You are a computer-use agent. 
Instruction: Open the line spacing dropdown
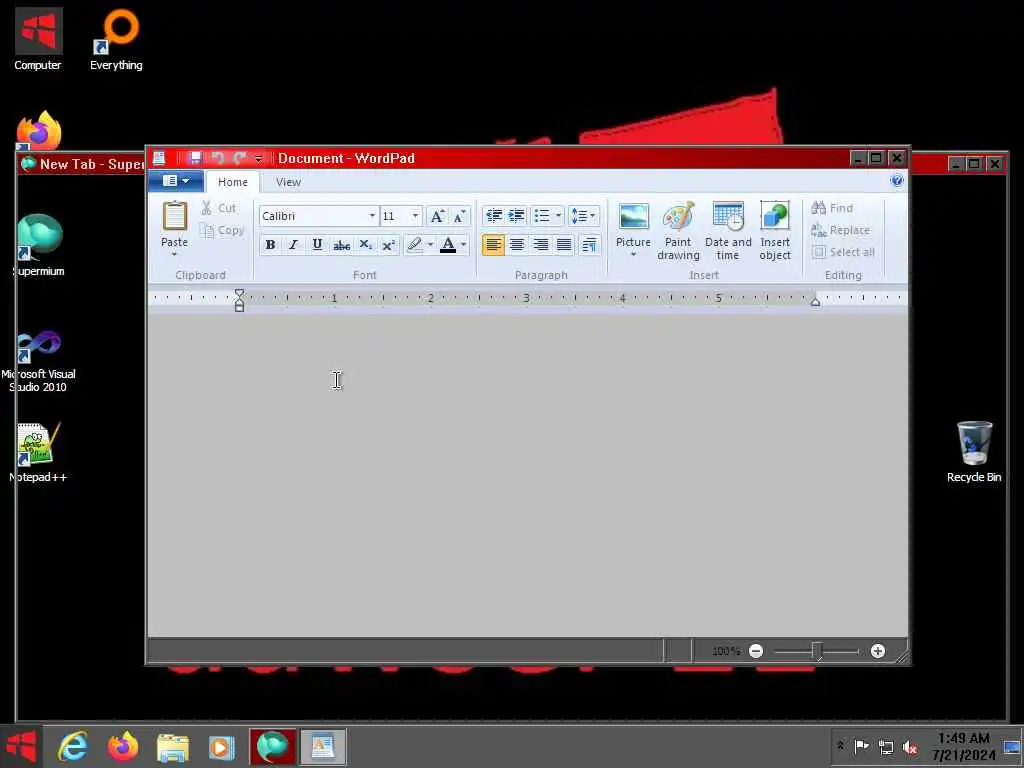[583, 216]
